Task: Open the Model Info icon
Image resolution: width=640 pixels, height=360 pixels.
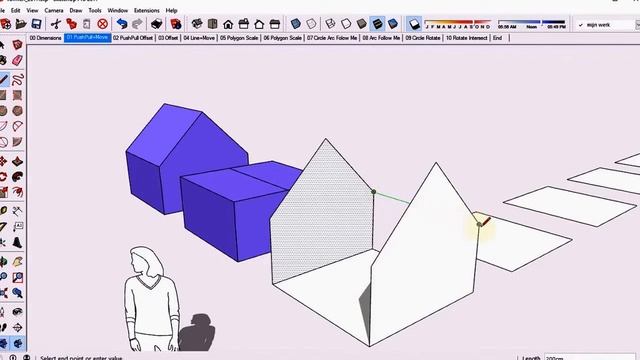Action: point(176,24)
